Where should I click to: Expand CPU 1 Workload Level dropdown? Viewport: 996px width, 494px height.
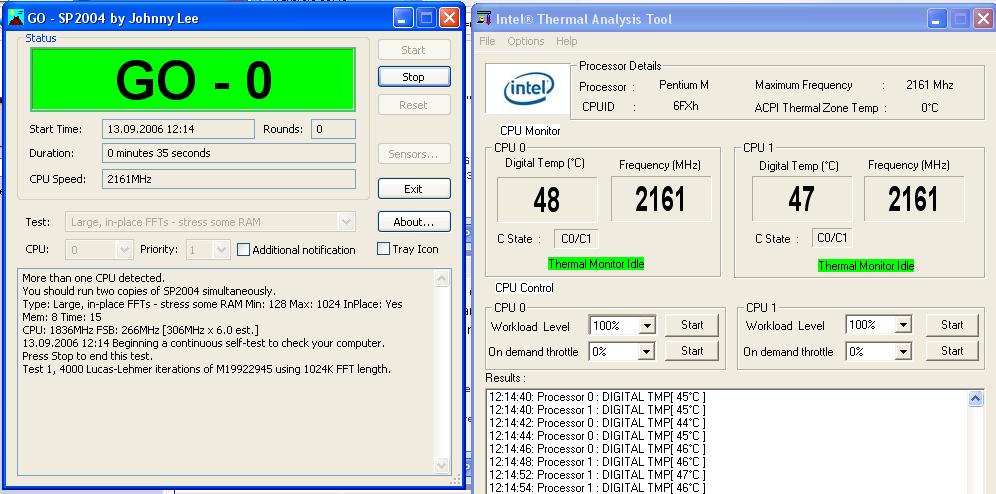(903, 325)
